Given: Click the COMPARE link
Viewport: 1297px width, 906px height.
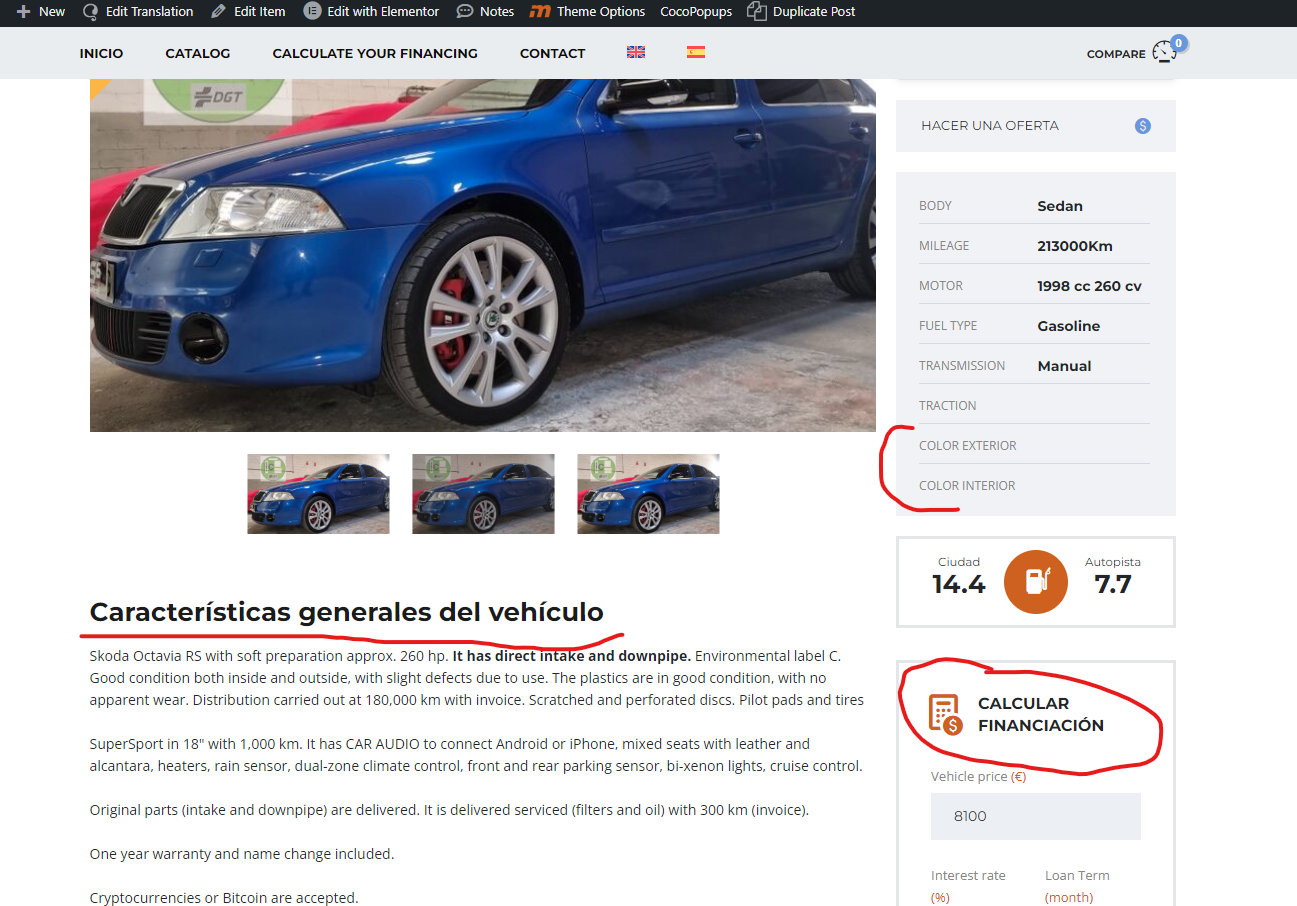Looking at the screenshot, I should (x=1116, y=54).
